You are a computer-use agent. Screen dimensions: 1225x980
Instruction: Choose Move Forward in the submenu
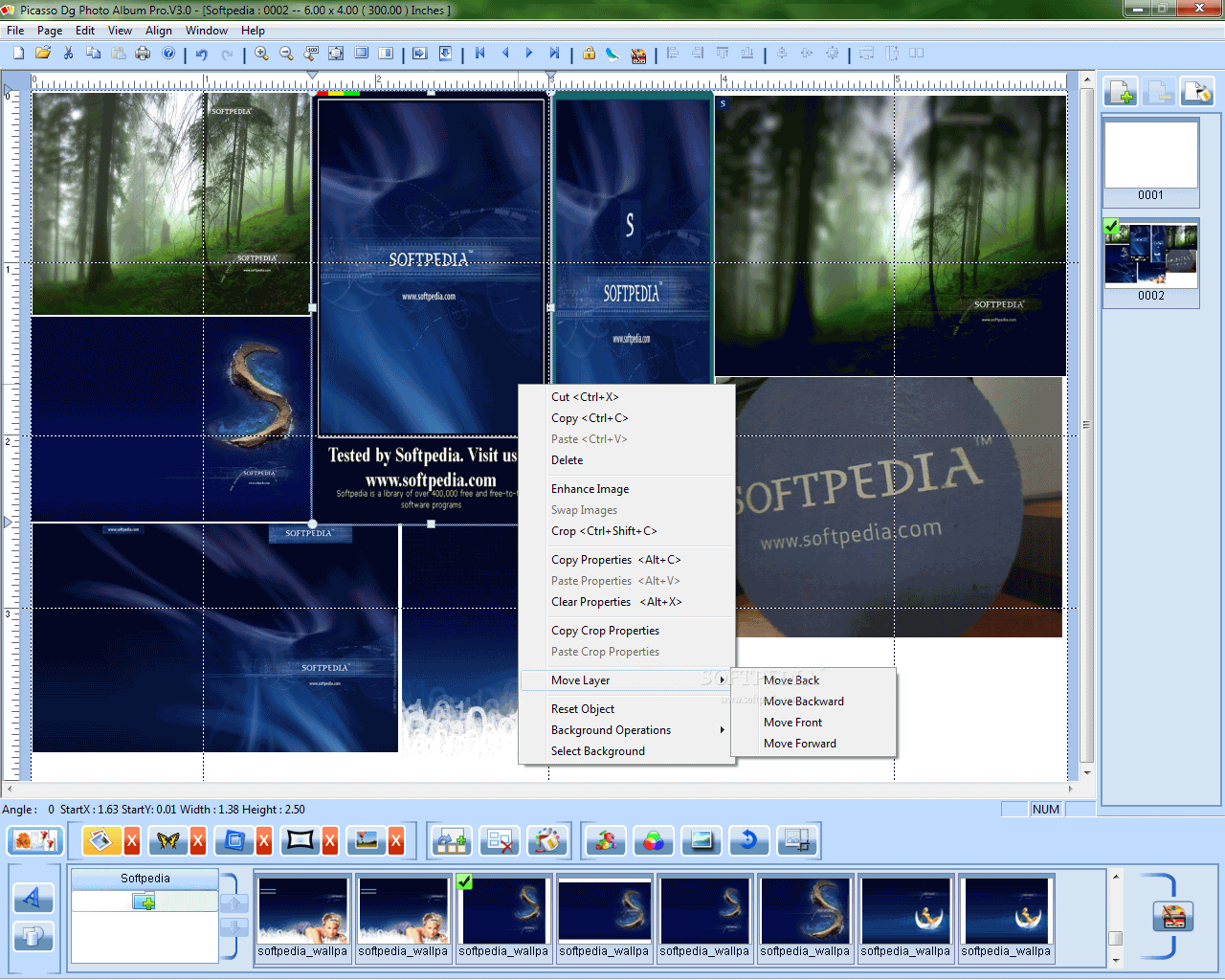pos(814,744)
